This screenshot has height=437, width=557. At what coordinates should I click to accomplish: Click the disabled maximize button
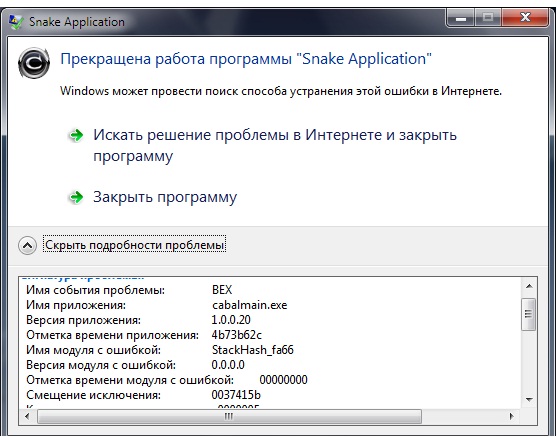click(x=488, y=17)
